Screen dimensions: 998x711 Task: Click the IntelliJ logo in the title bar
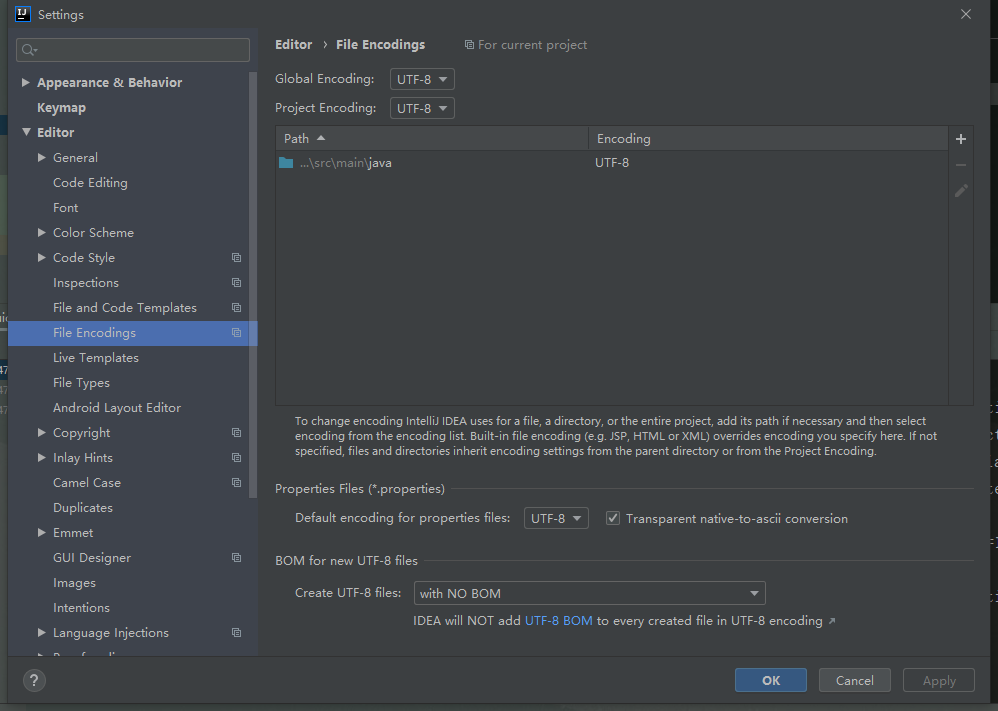pyautogui.click(x=23, y=14)
